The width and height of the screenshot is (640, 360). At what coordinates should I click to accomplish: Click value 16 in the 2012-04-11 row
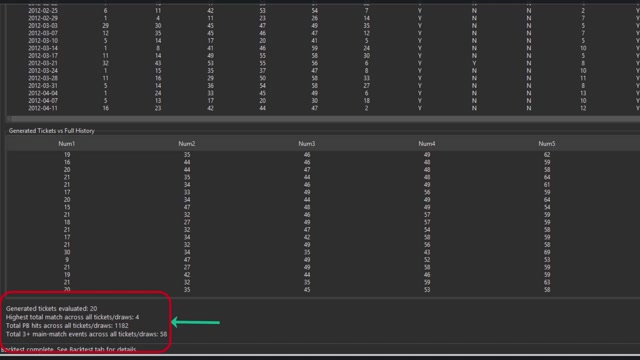[105, 108]
